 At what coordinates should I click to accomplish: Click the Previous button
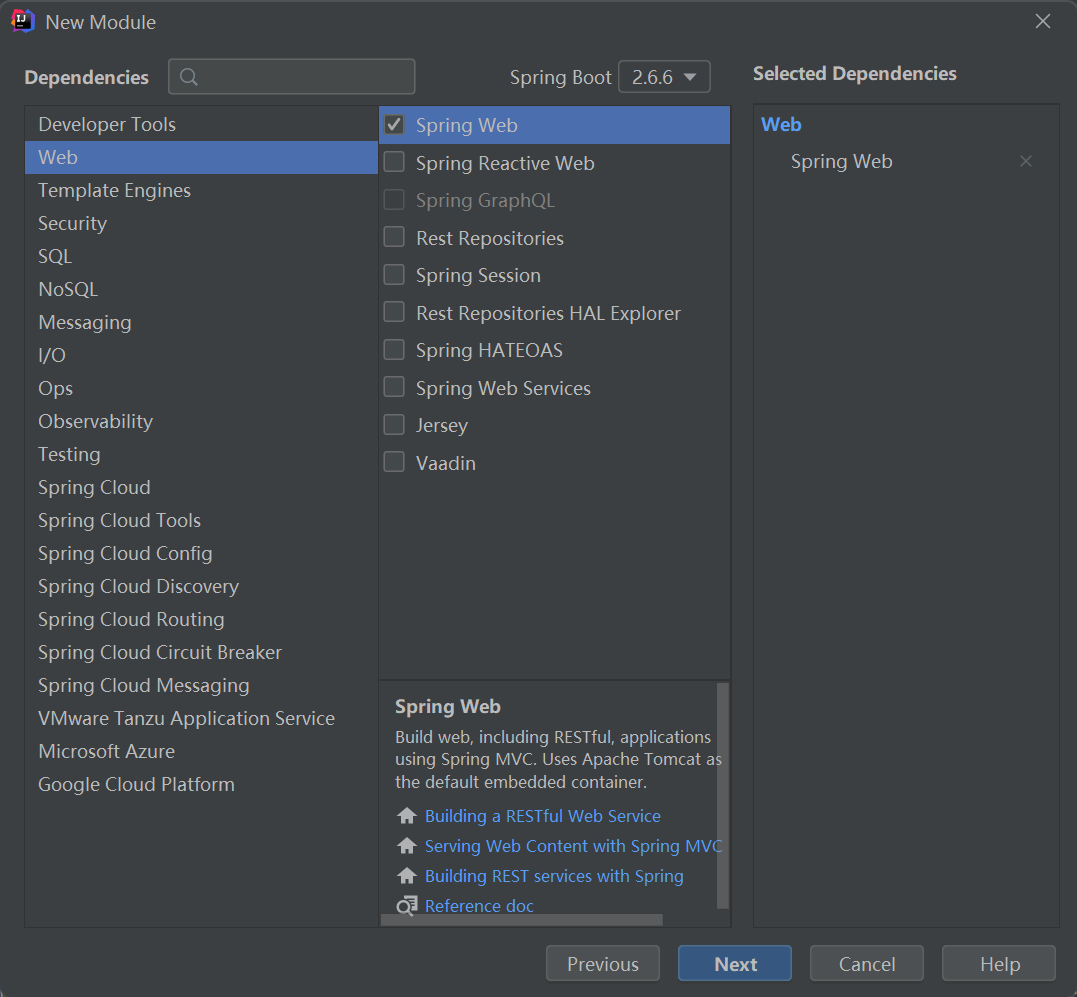tap(602, 963)
